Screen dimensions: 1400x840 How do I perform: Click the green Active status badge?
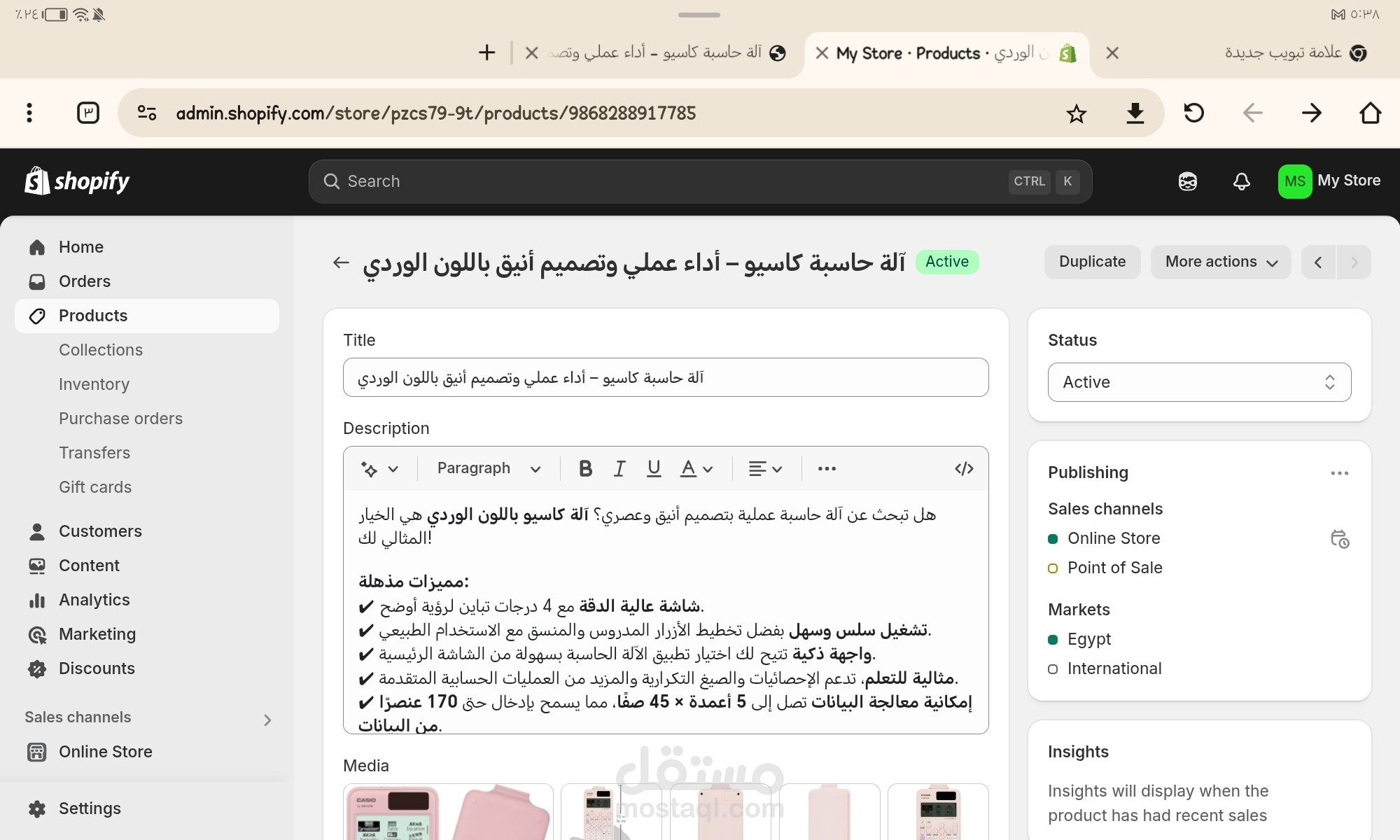point(947,262)
